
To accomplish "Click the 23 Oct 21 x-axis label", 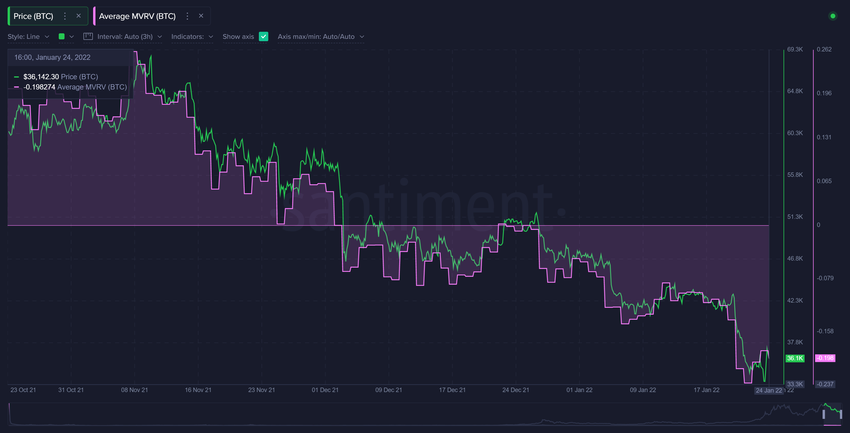I will [23, 390].
